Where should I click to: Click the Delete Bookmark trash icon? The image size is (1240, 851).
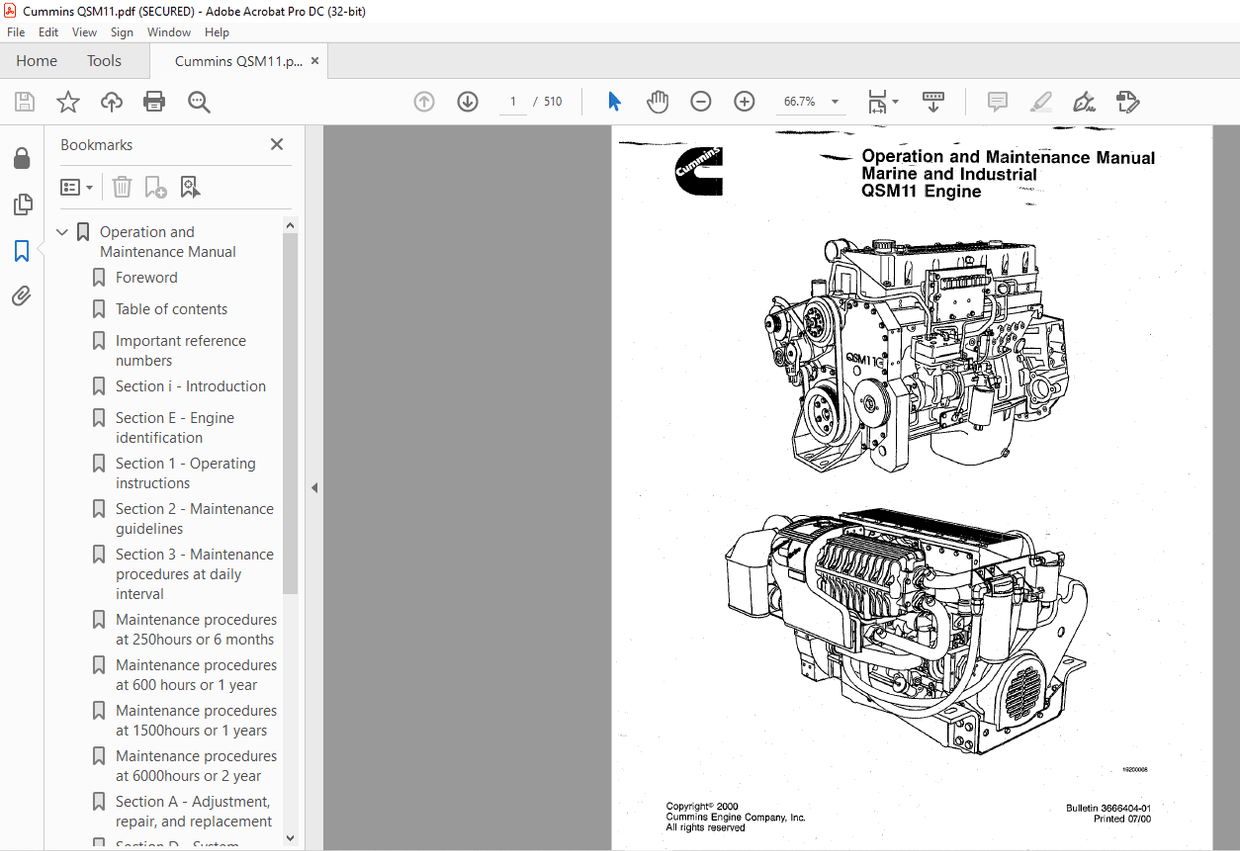coord(121,186)
